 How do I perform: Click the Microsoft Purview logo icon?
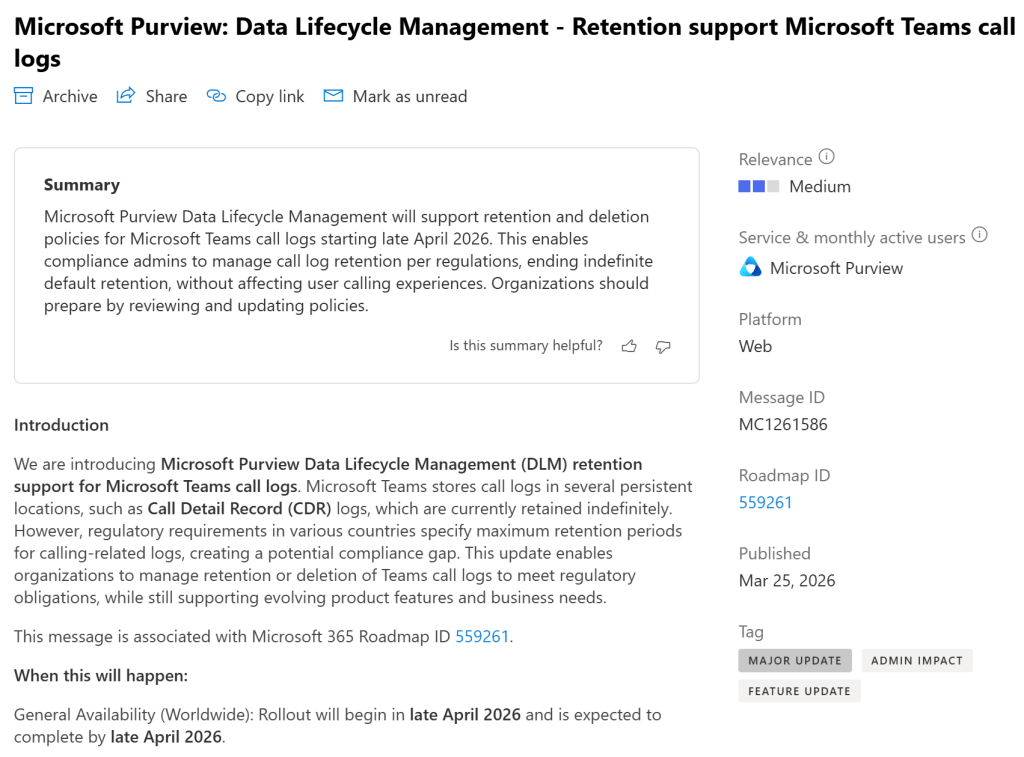[750, 267]
